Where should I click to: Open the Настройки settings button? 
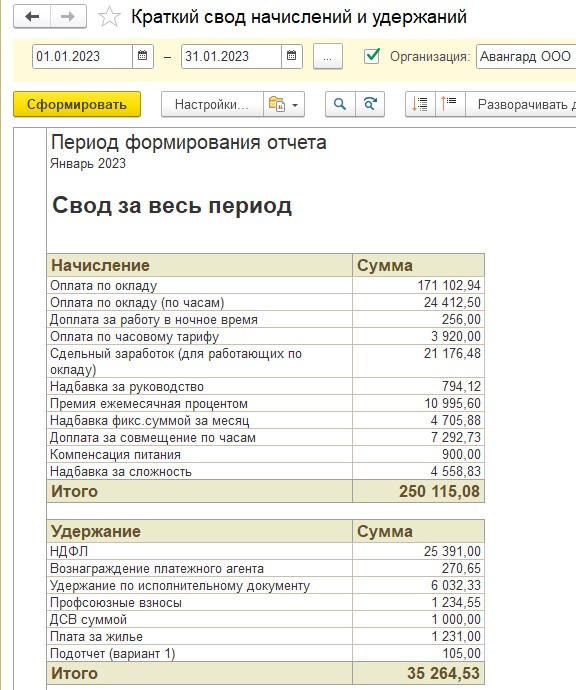point(212,104)
